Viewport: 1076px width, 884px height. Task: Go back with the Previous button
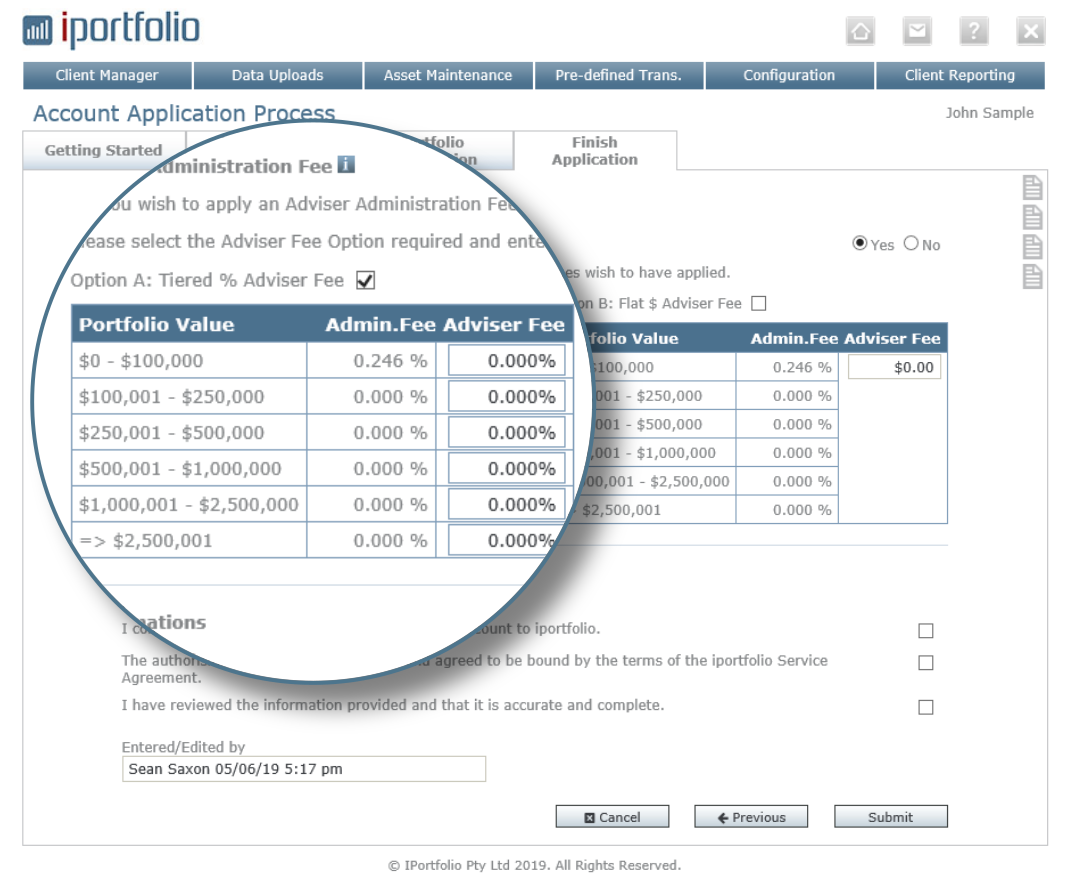point(751,817)
